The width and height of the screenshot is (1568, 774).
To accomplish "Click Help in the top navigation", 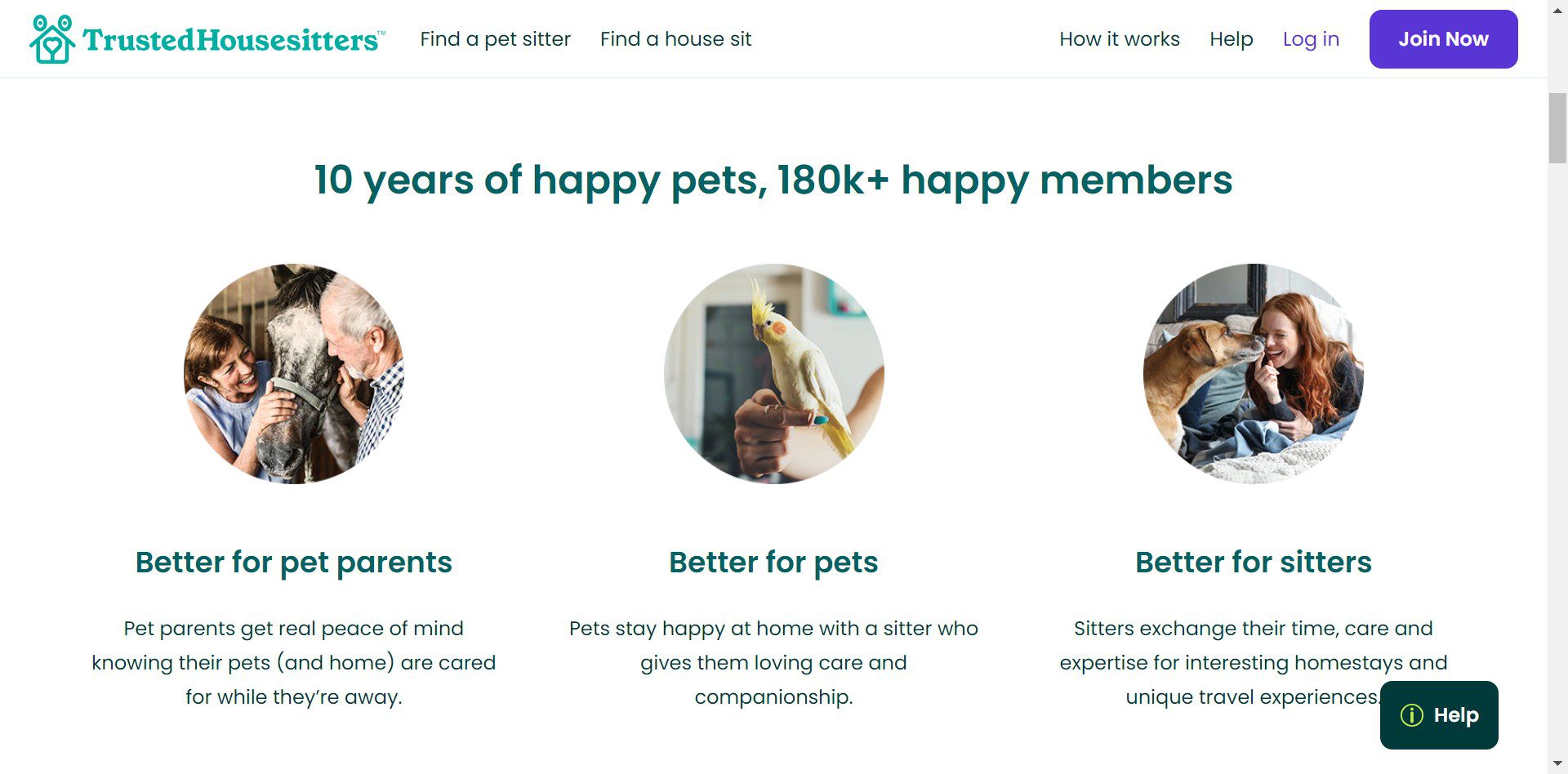I will pyautogui.click(x=1231, y=39).
